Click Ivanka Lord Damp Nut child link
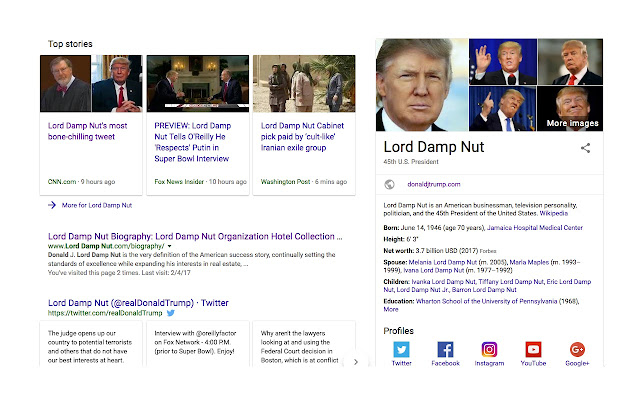Image resolution: width=640 pixels, height=400 pixels. (x=443, y=282)
